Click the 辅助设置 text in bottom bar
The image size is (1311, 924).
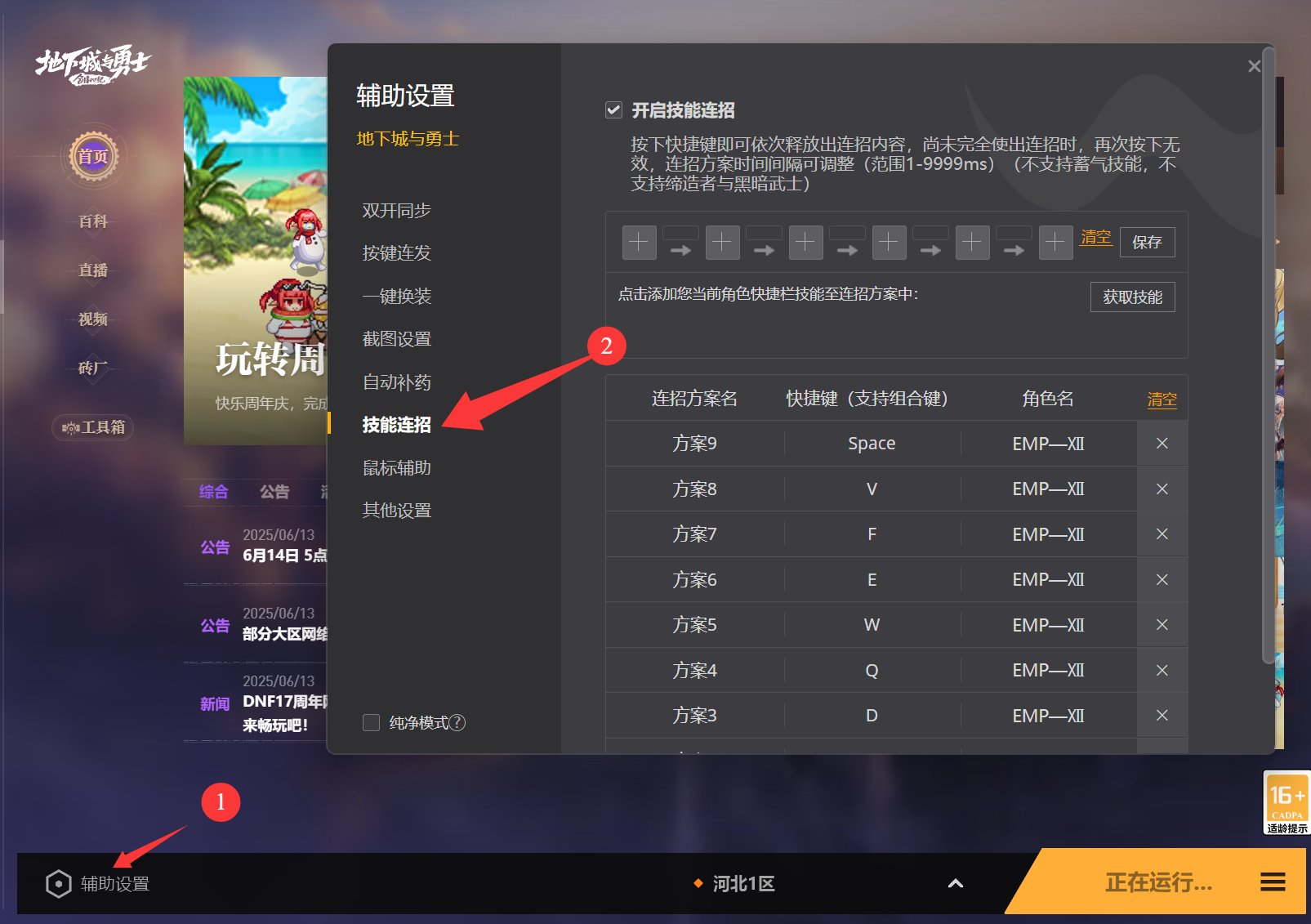[x=115, y=884]
